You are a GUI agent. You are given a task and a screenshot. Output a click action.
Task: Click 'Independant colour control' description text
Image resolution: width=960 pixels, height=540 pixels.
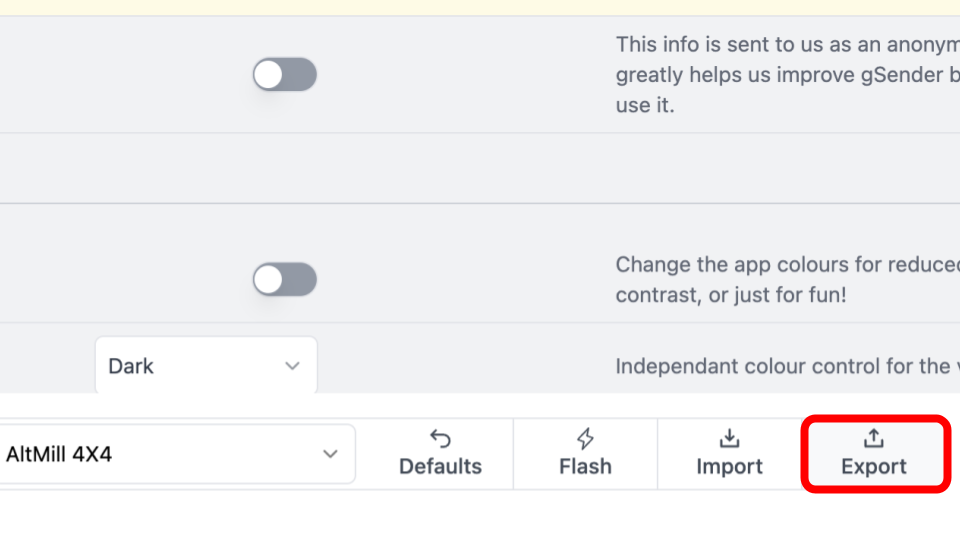(x=782, y=366)
